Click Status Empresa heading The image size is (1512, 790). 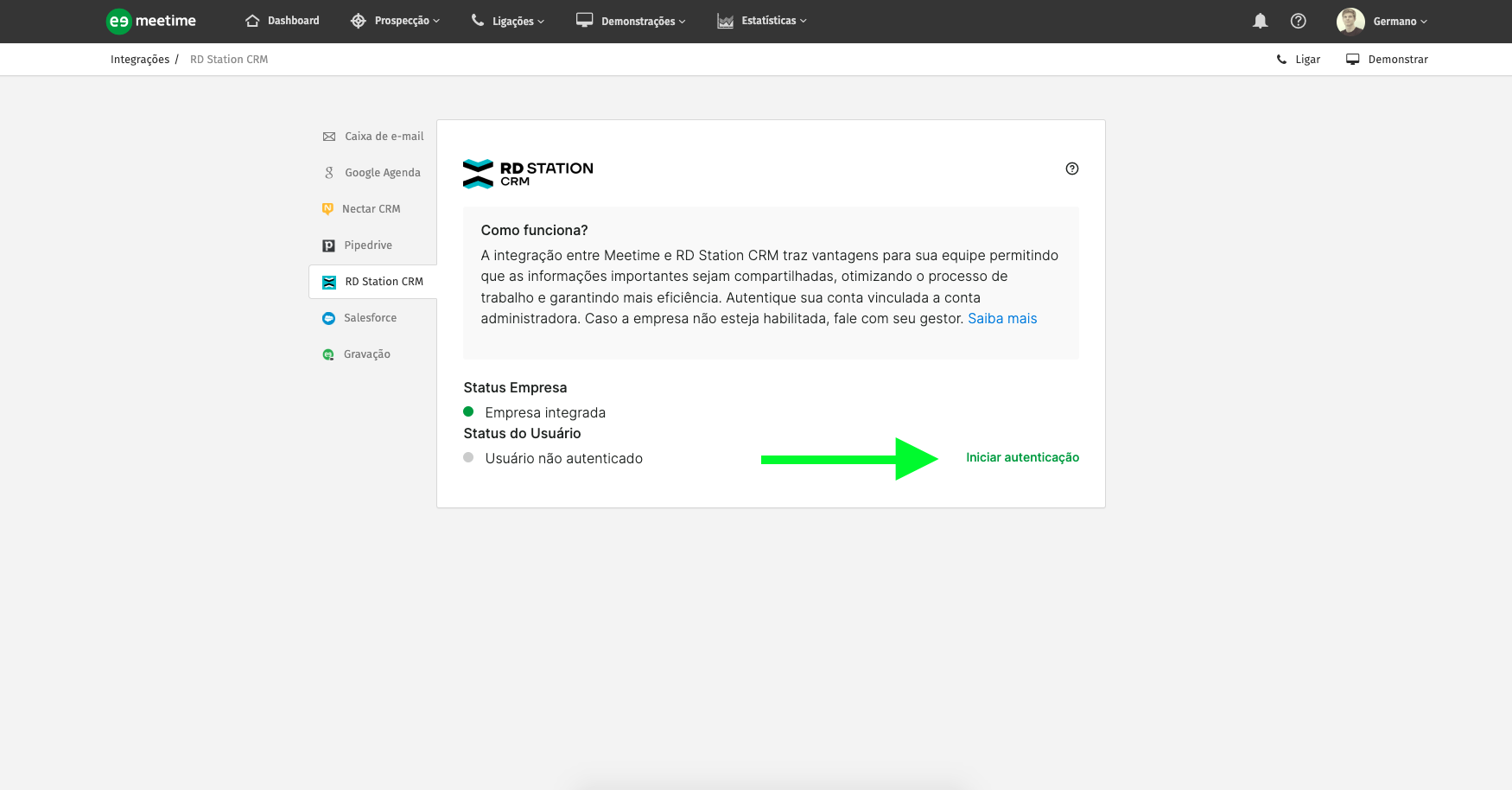(515, 387)
